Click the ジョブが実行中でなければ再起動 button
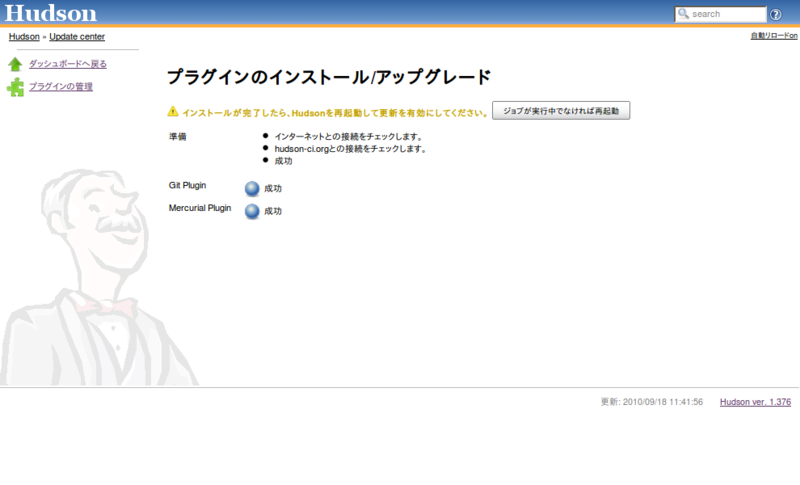This screenshot has height=485, width=800. click(x=561, y=111)
